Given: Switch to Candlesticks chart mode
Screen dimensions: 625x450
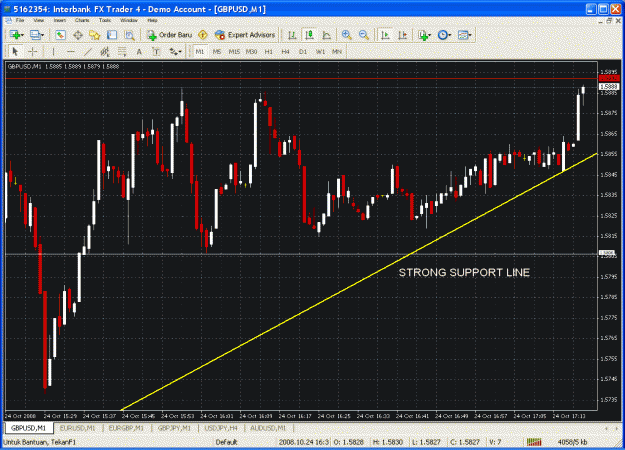Looking at the screenshot, I should [309, 35].
